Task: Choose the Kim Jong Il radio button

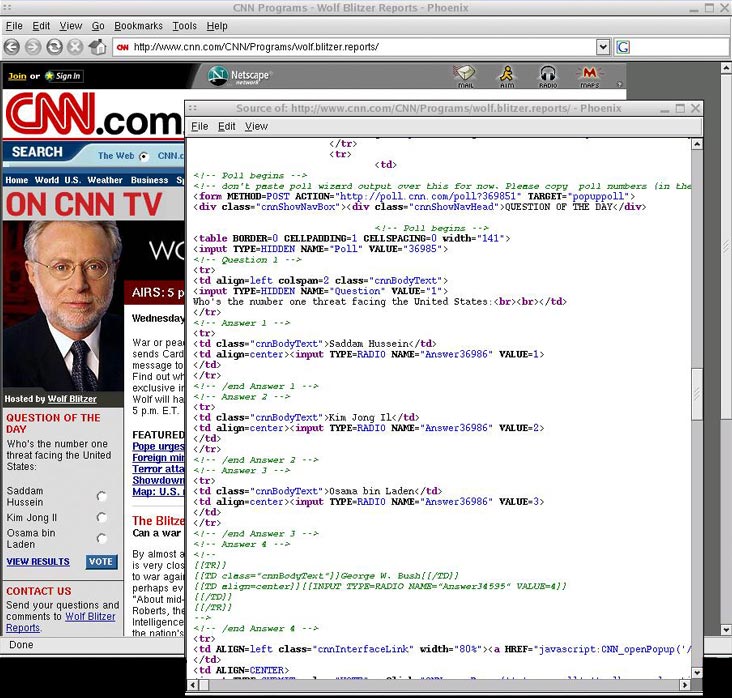Action: [102, 518]
